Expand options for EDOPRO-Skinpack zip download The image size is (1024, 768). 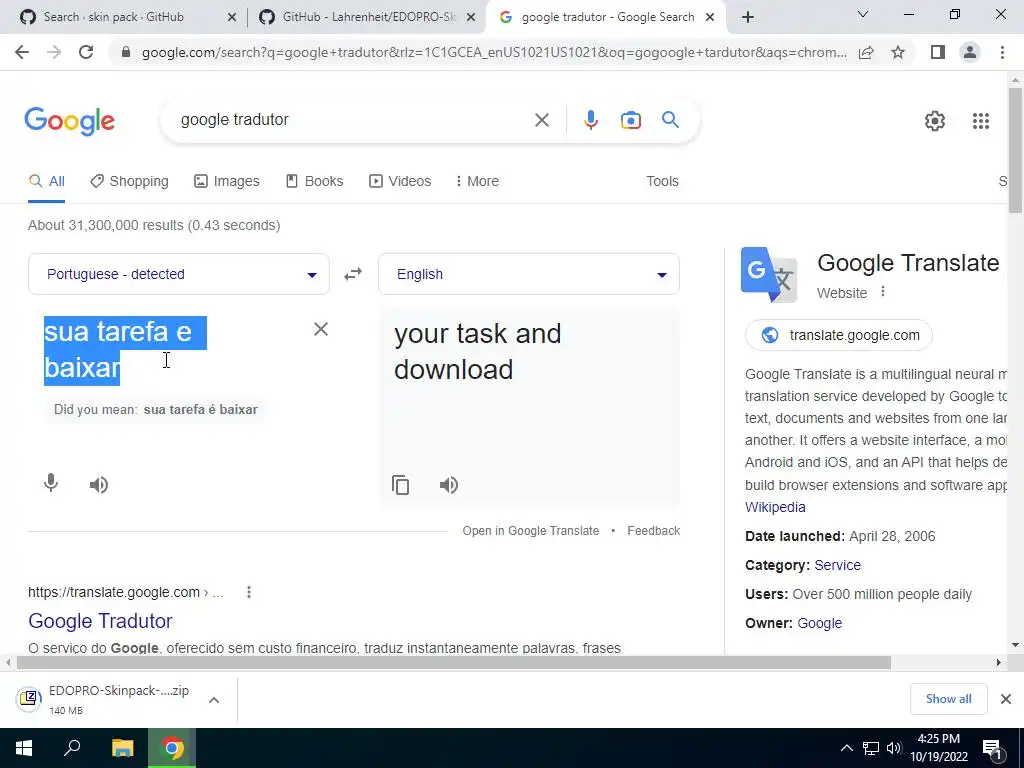tap(214, 700)
